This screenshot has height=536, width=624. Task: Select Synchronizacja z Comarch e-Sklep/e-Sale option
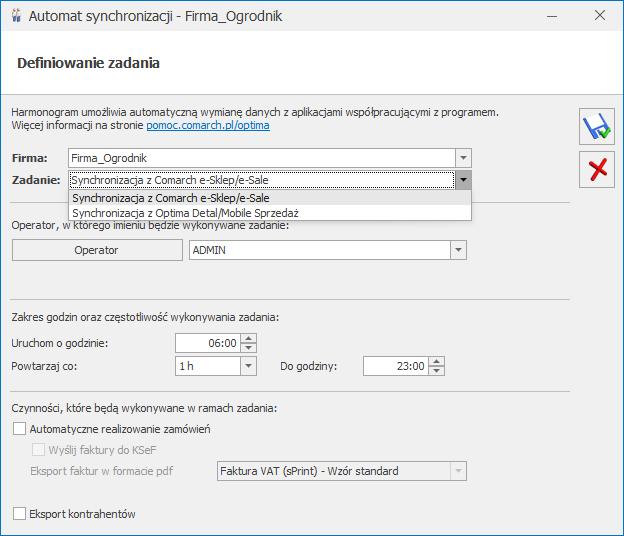pos(170,198)
